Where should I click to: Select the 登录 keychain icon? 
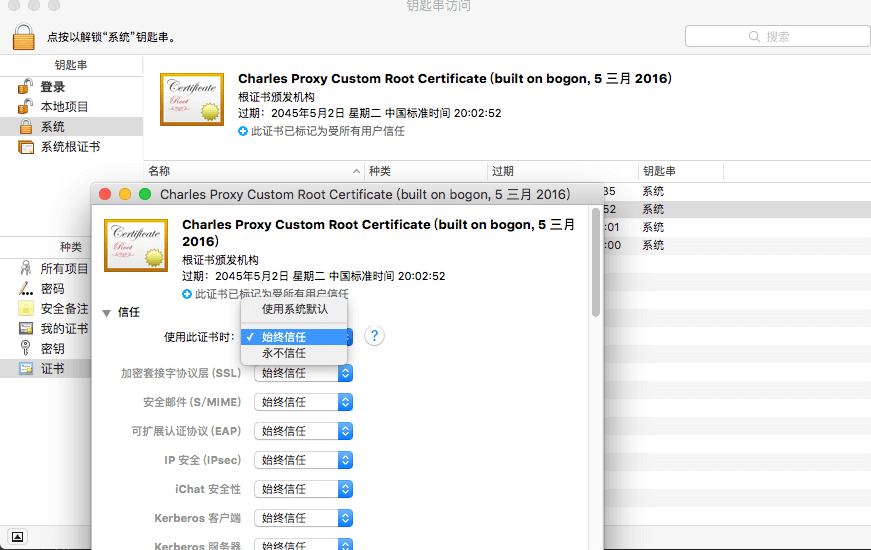pos(26,87)
